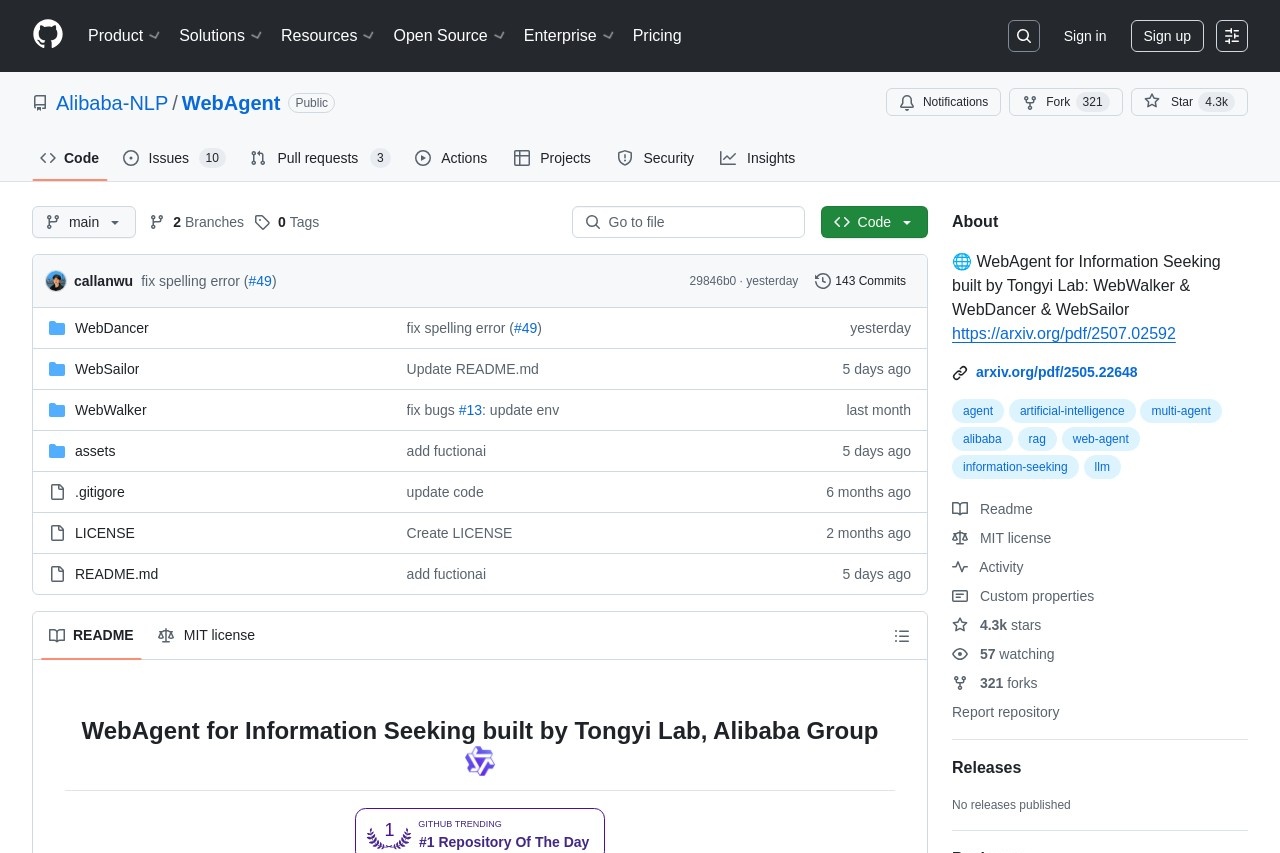
Task: Select the web-agent topic tag
Action: [1100, 439]
